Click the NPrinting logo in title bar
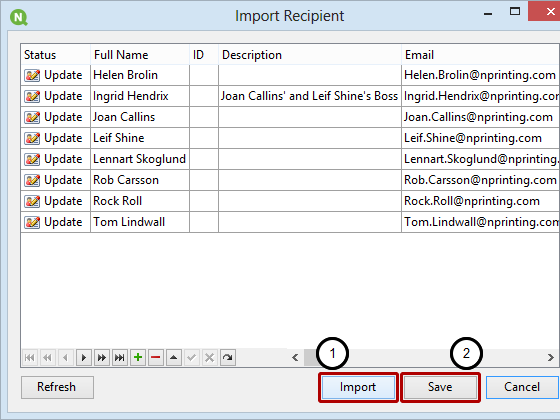560x420 pixels. (19, 17)
